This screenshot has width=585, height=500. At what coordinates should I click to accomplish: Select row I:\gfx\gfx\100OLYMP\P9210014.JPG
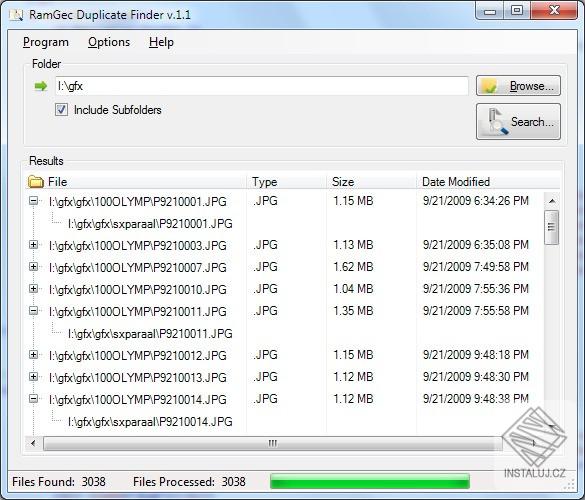pyautogui.click(x=138, y=400)
